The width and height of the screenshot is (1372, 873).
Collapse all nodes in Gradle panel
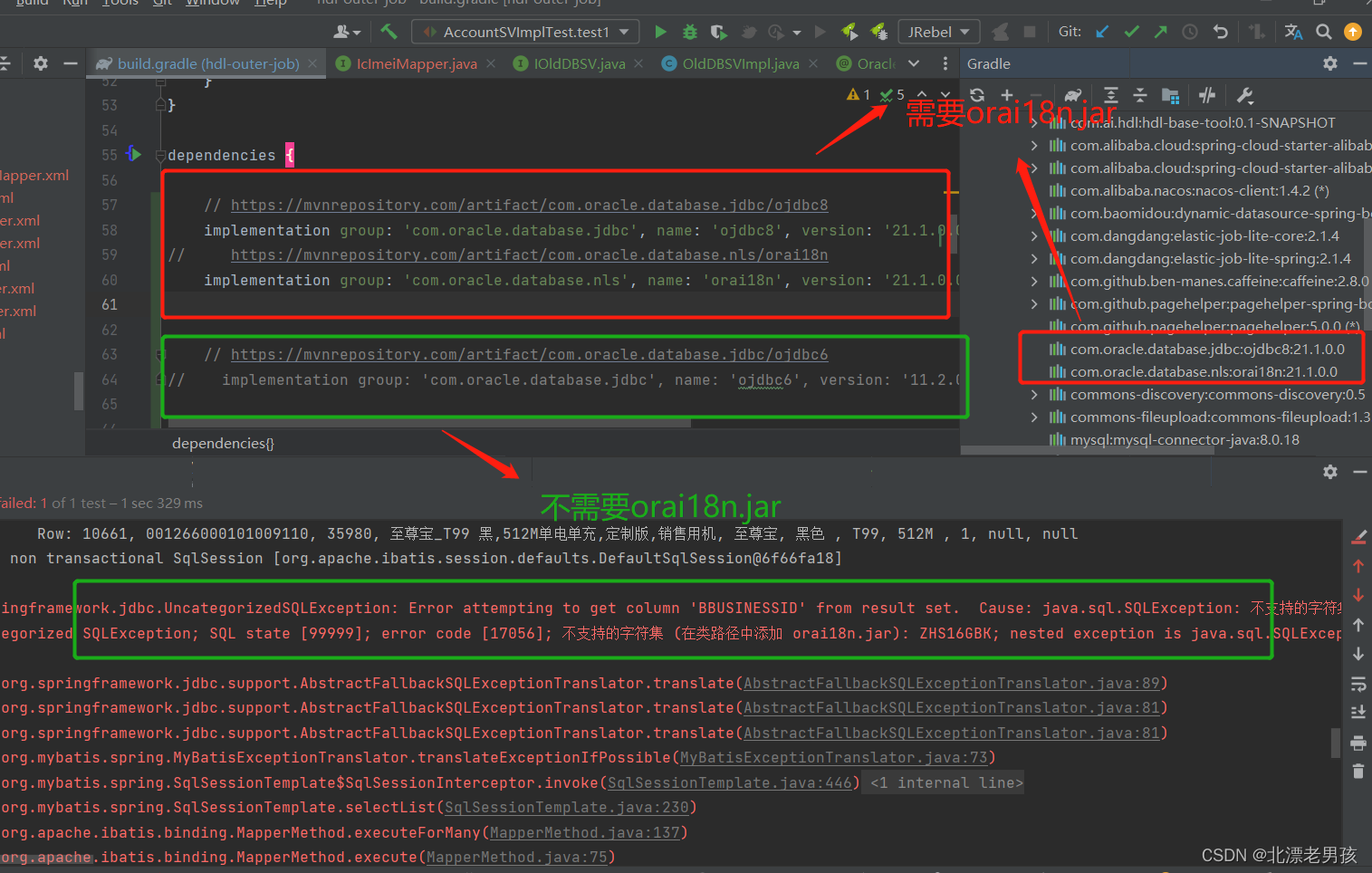click(1140, 95)
